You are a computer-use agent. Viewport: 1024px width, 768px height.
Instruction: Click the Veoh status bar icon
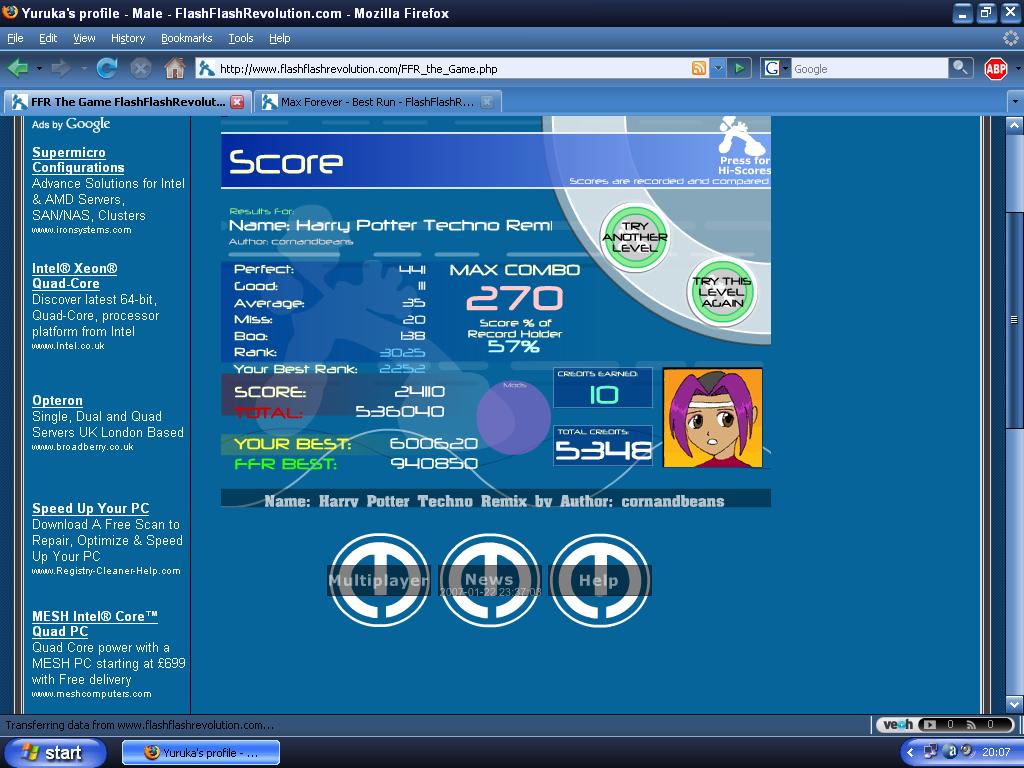point(897,724)
